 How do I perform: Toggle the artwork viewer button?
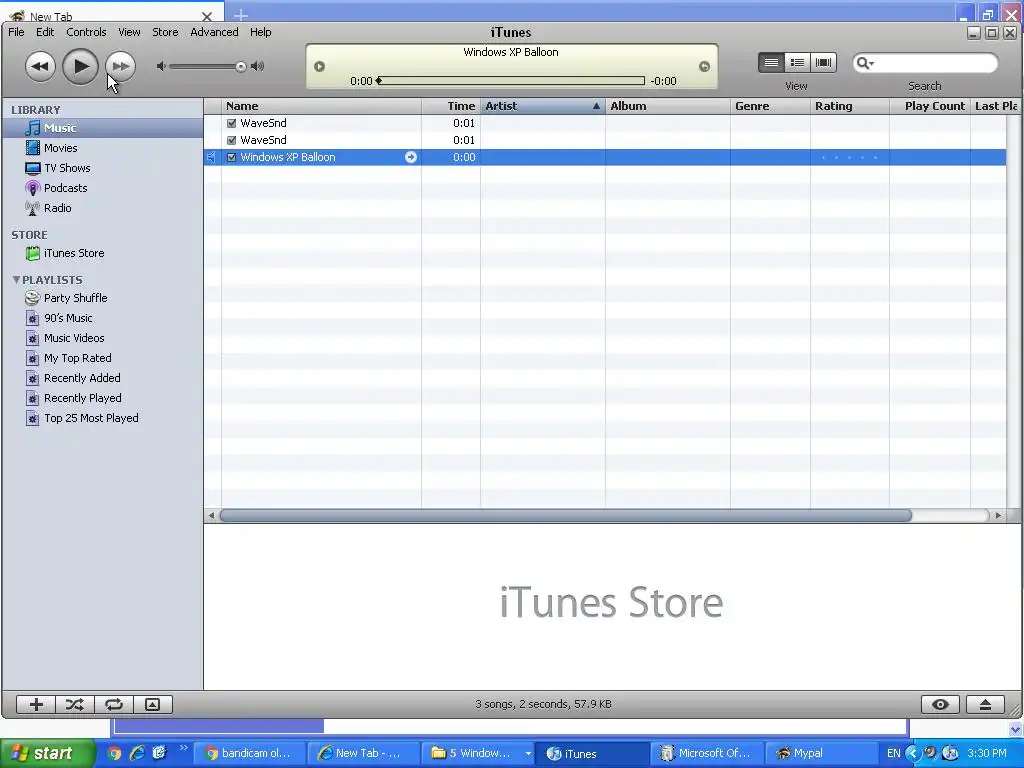click(x=152, y=704)
